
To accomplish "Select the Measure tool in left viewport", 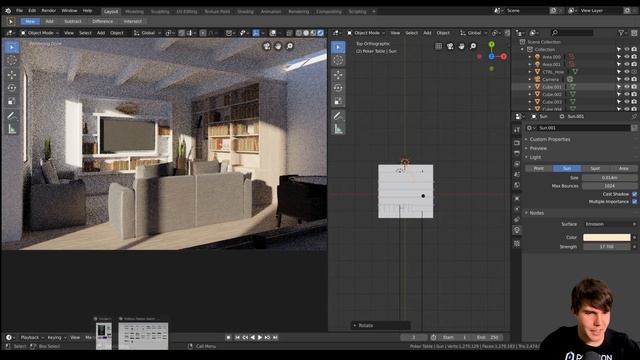I will tap(12, 129).
